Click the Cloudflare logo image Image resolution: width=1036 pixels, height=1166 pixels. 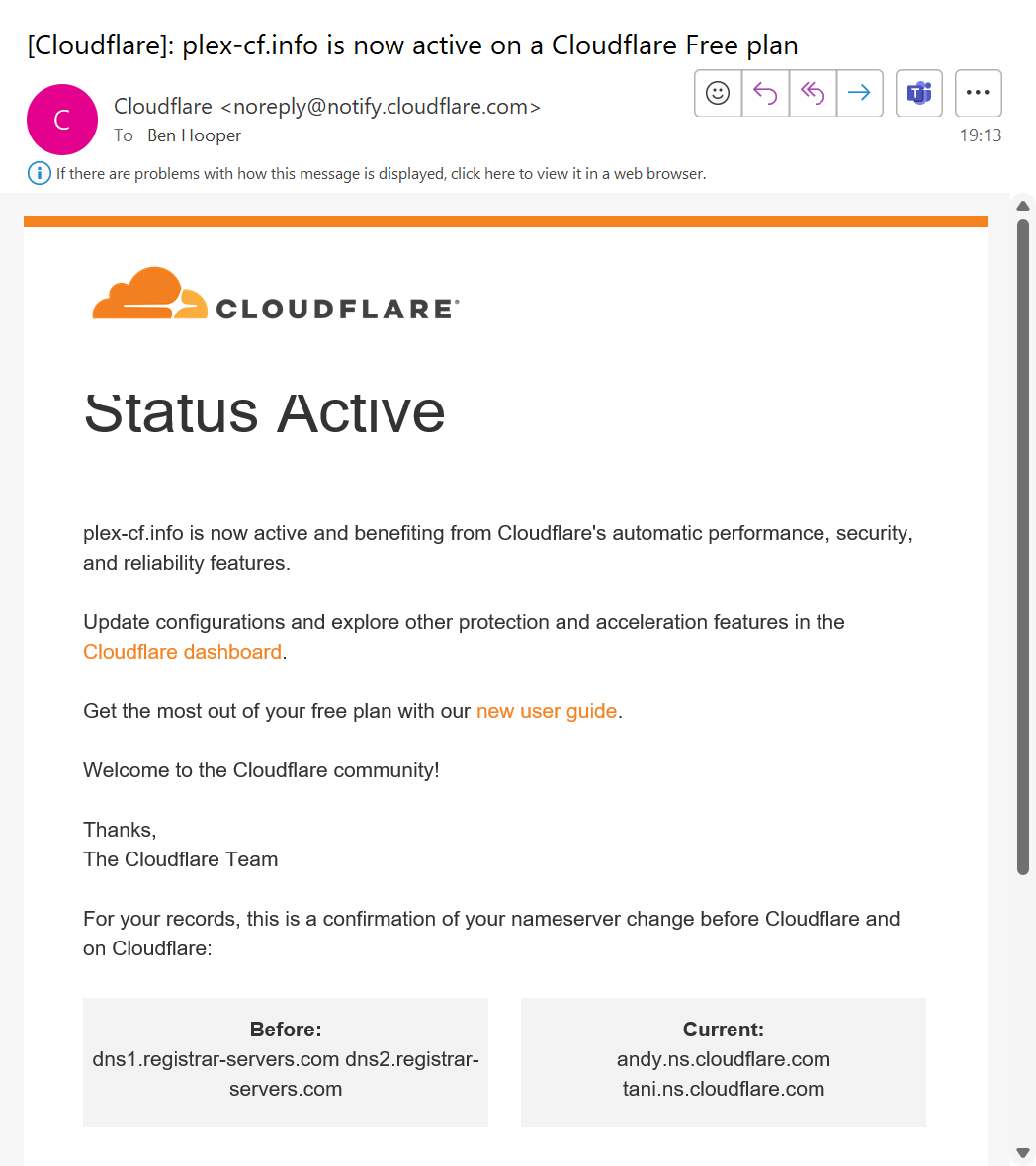(275, 295)
